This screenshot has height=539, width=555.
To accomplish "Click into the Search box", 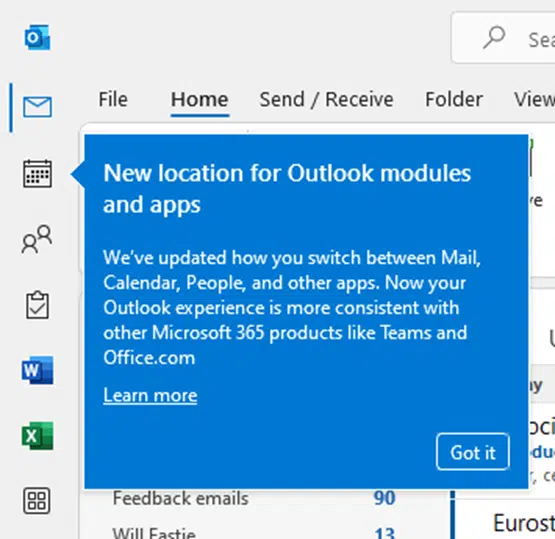I will (x=503, y=38).
